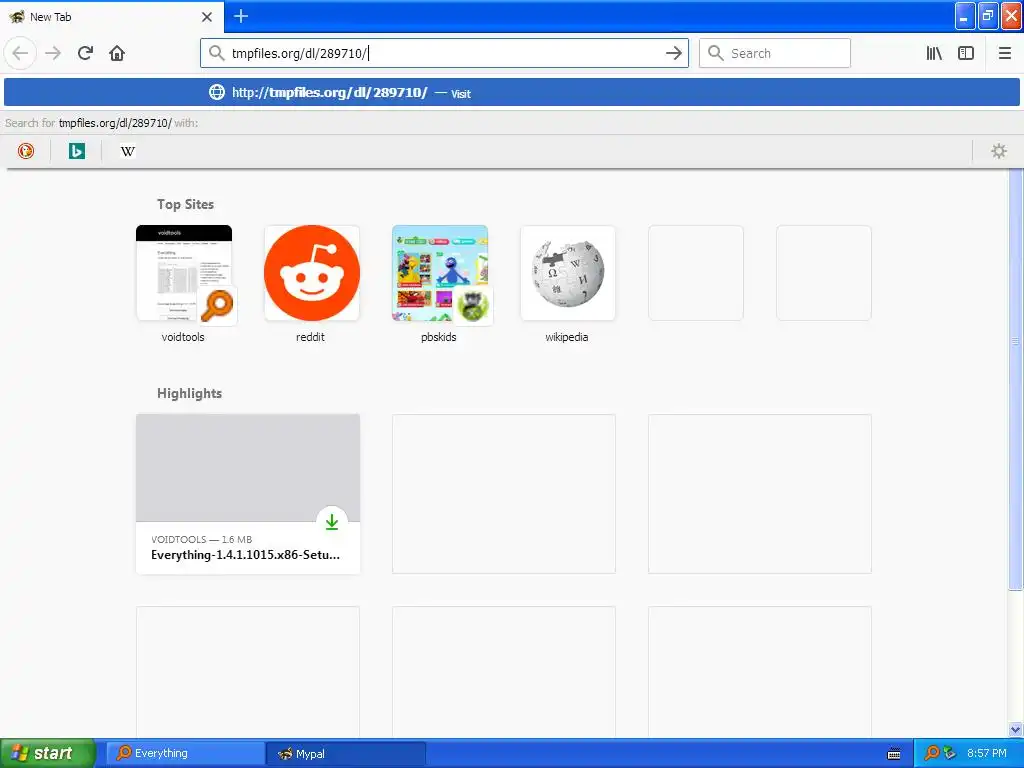Reload the current page
This screenshot has height=768, width=1024.
tap(85, 53)
